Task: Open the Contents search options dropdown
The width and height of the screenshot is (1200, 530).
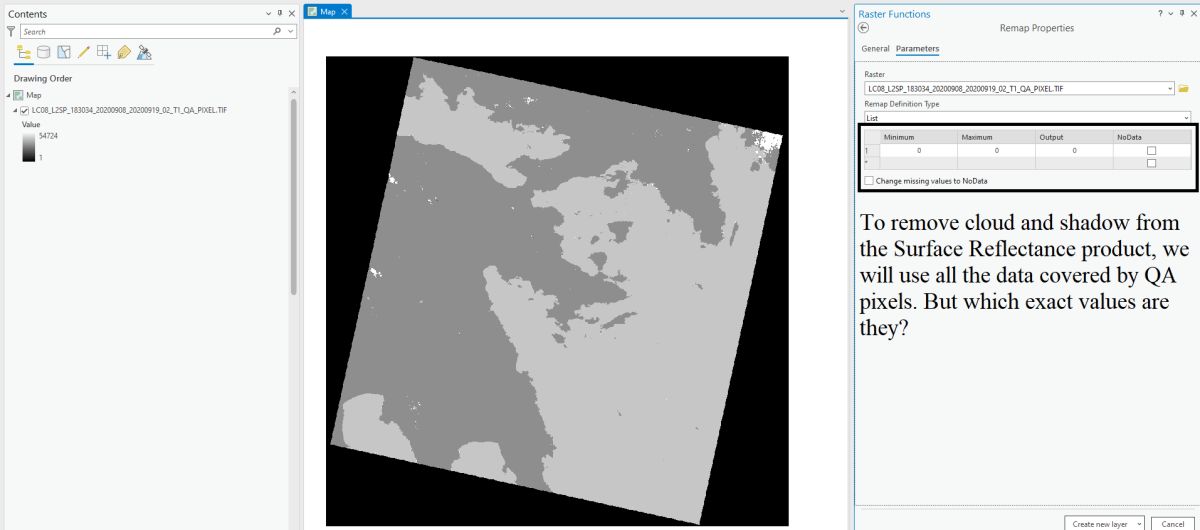Action: 291,32
